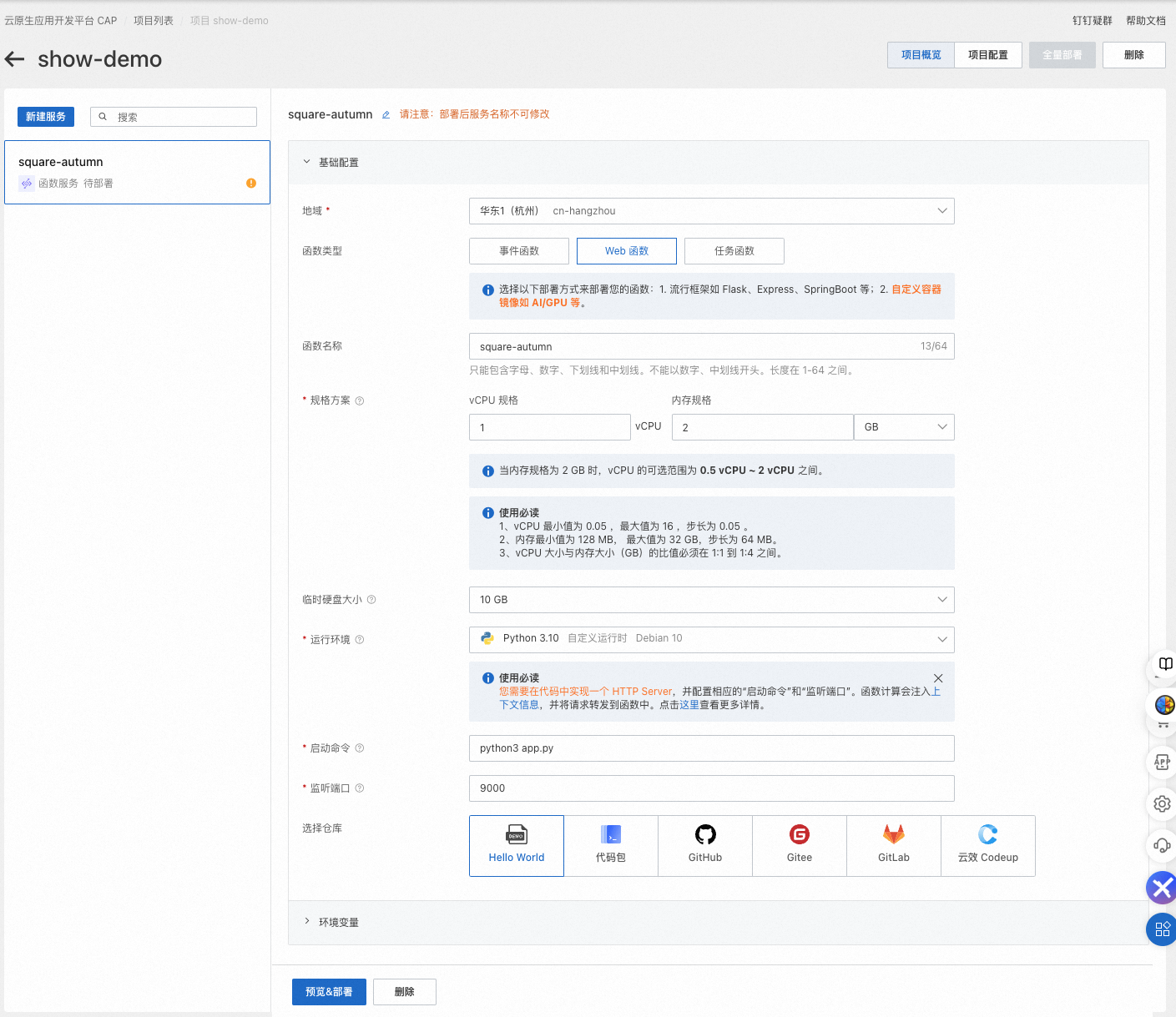Choose Gitee as the repository source
Viewport: 1176px width, 1017px height.
click(x=800, y=846)
